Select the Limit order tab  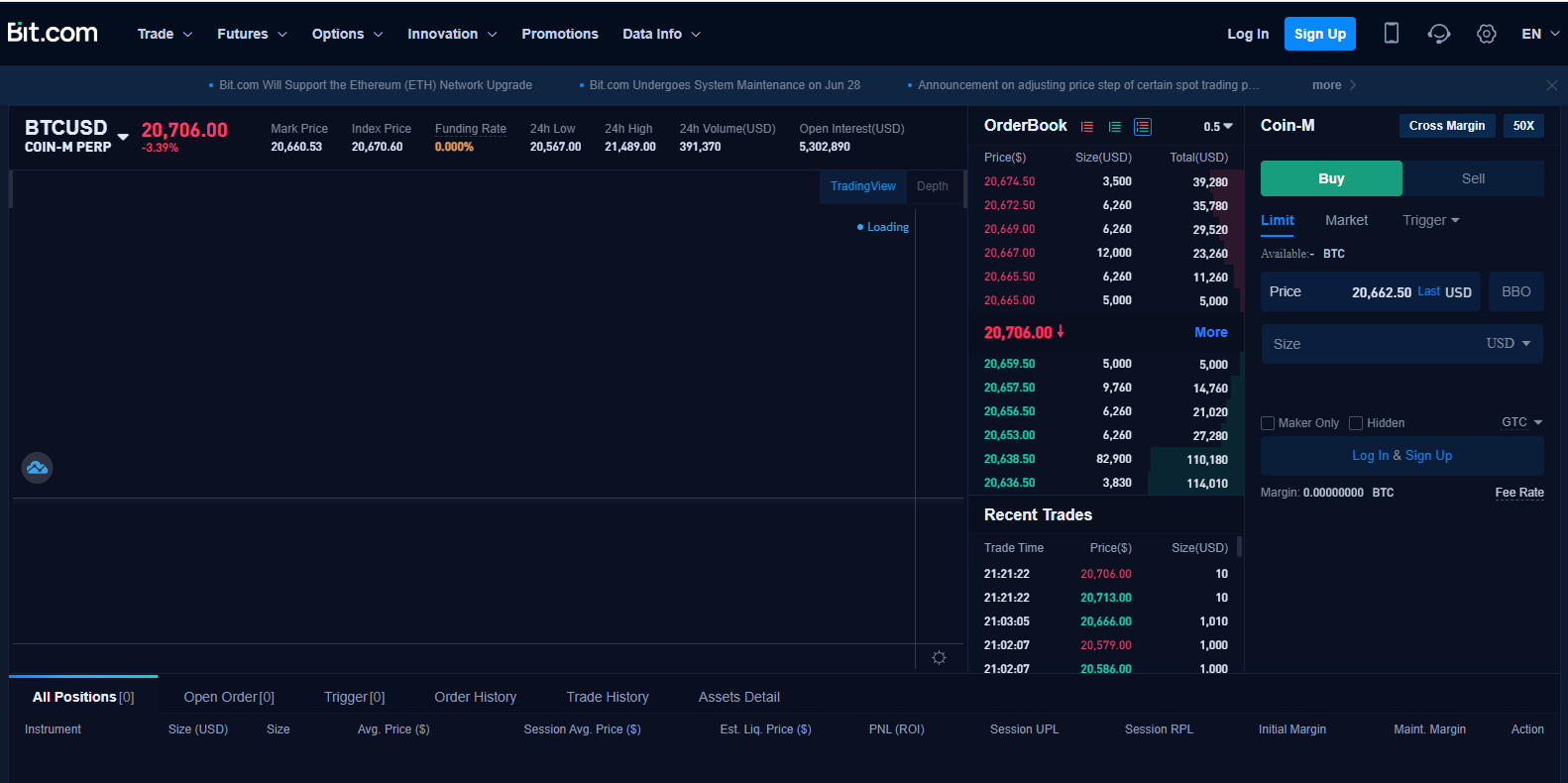click(x=1278, y=221)
